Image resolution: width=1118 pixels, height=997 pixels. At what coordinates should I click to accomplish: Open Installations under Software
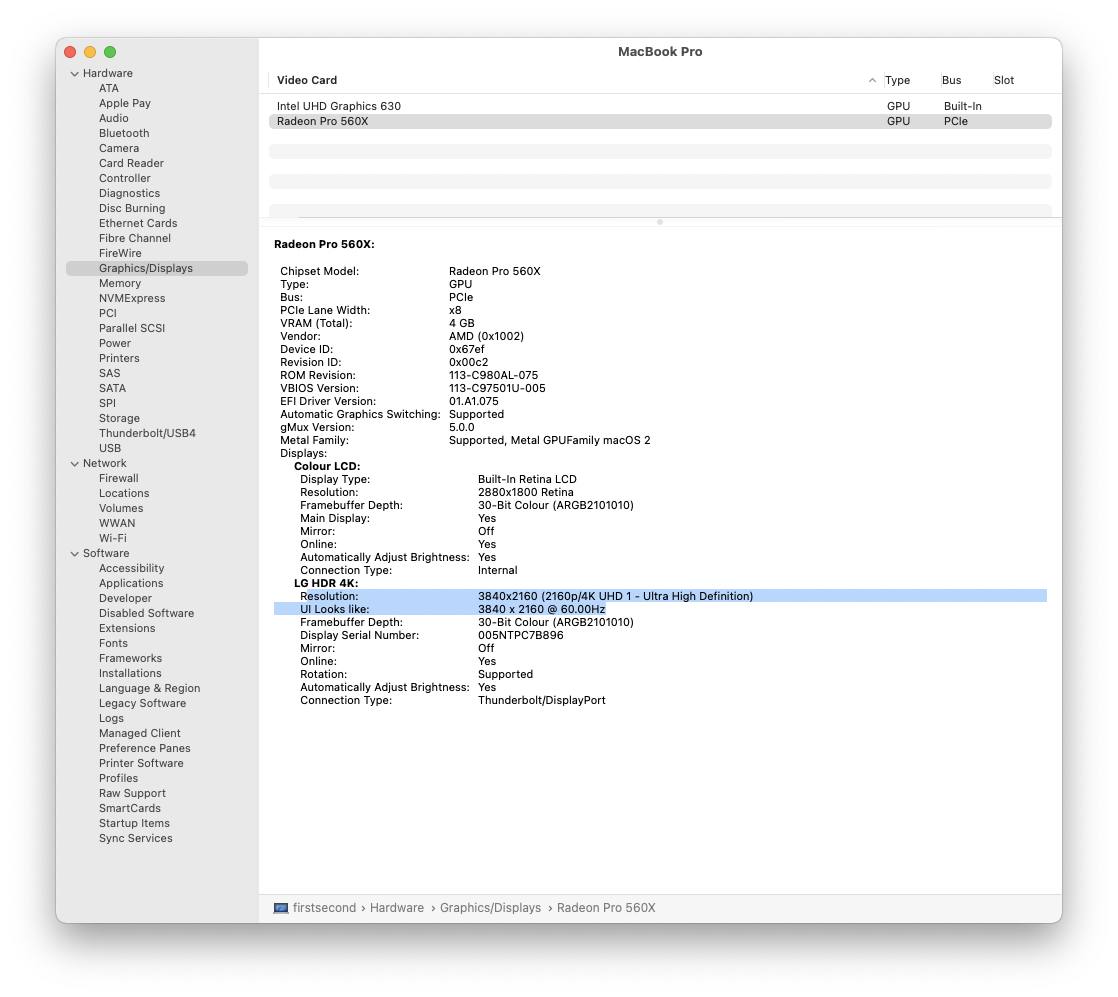point(130,673)
